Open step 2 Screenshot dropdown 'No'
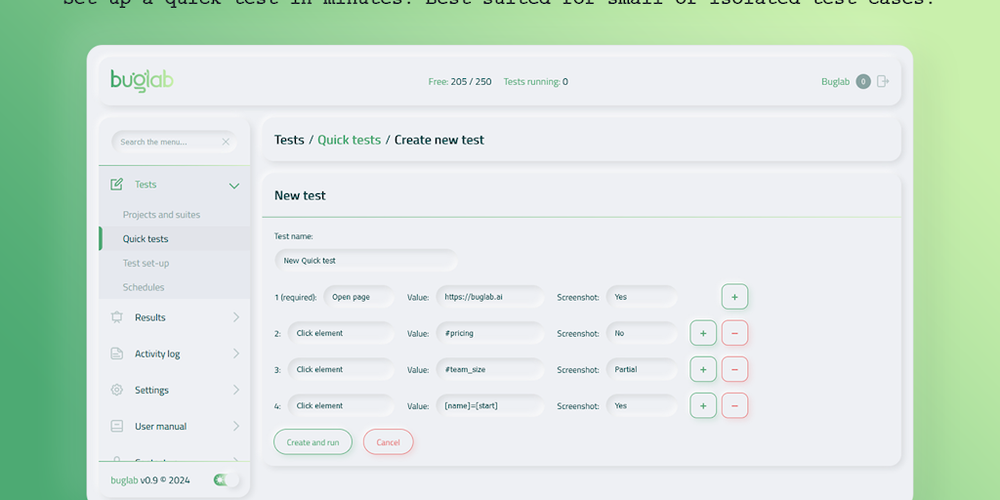The height and width of the screenshot is (500, 1000). (x=642, y=333)
